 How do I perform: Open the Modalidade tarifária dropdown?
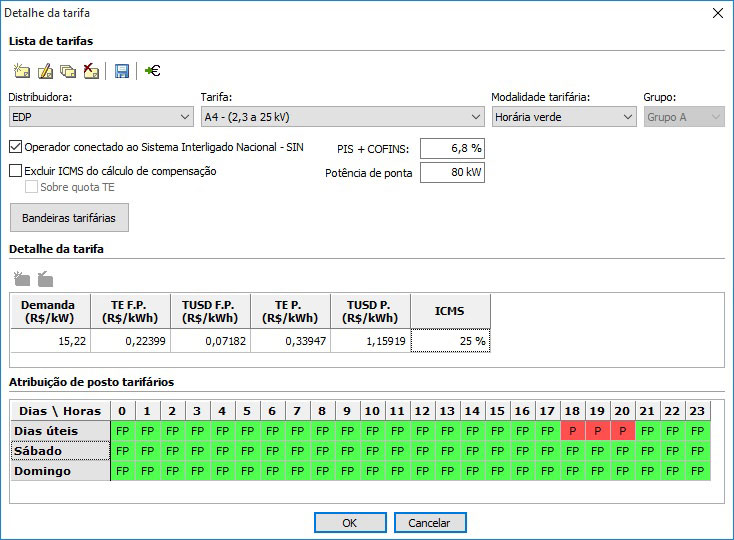click(564, 117)
